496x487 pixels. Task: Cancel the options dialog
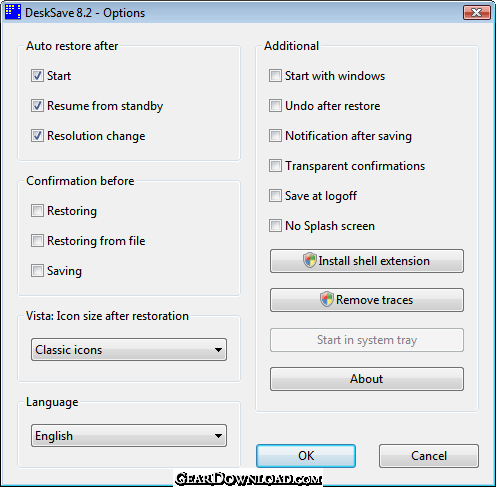(429, 456)
